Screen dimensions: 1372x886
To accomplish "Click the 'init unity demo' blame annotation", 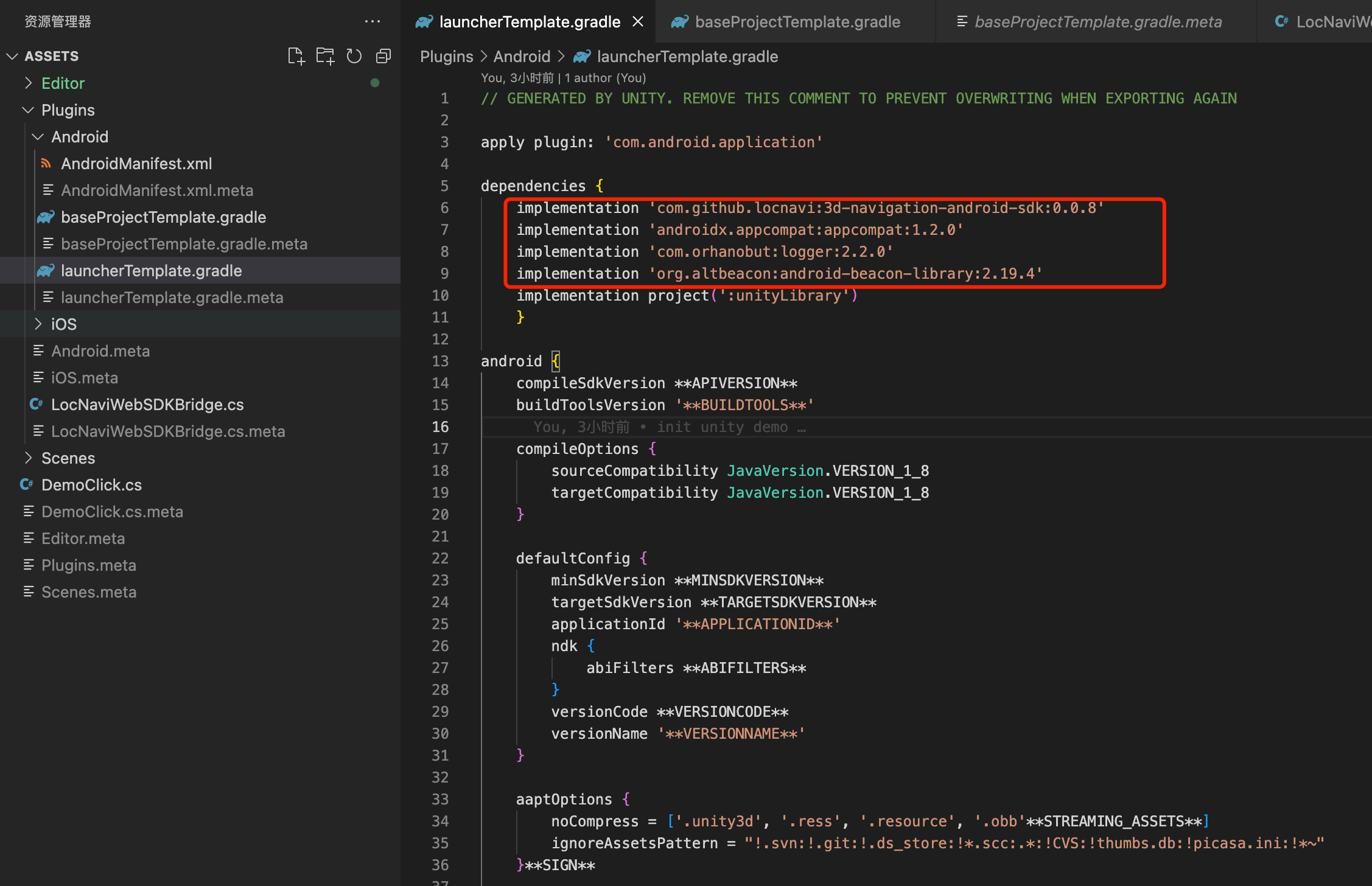I will coord(670,427).
